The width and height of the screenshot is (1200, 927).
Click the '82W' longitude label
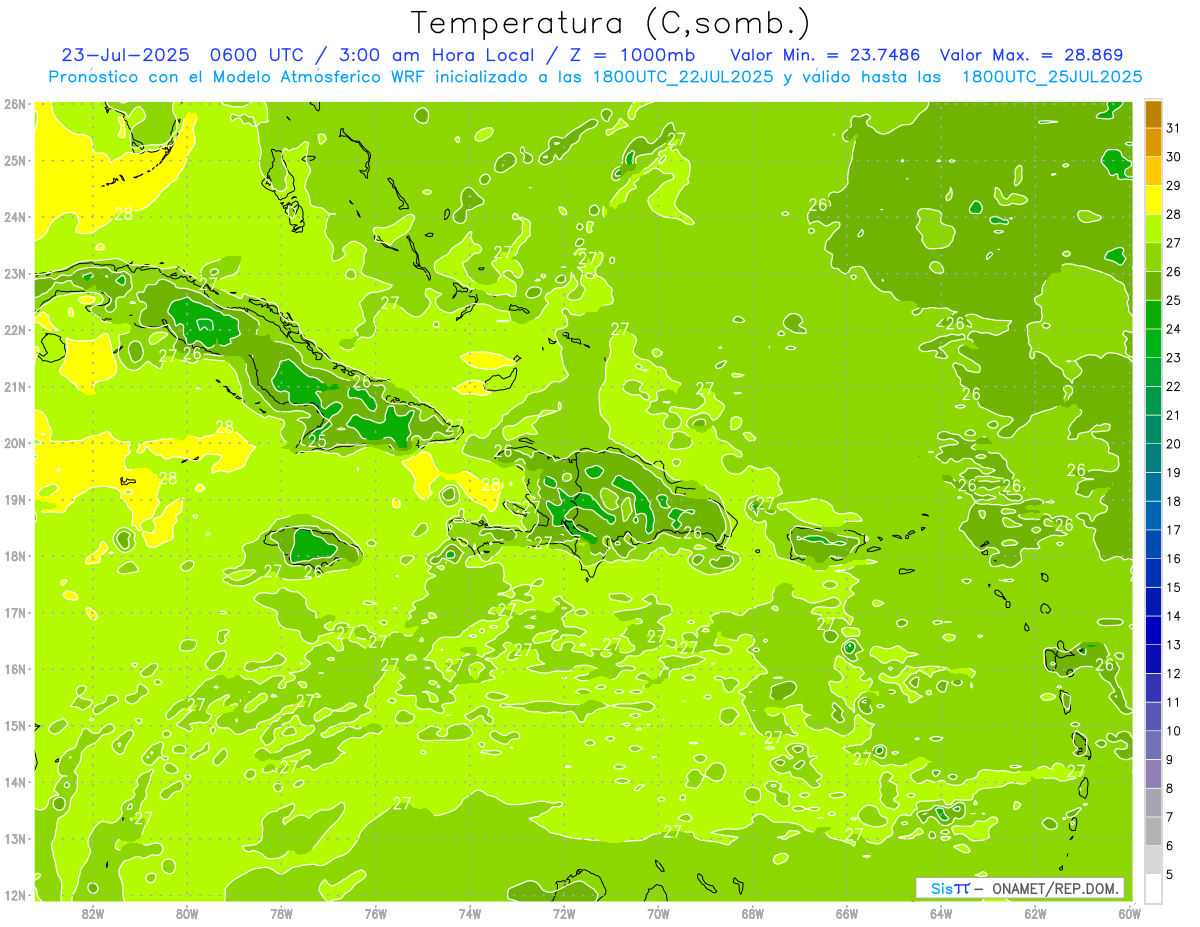(93, 912)
